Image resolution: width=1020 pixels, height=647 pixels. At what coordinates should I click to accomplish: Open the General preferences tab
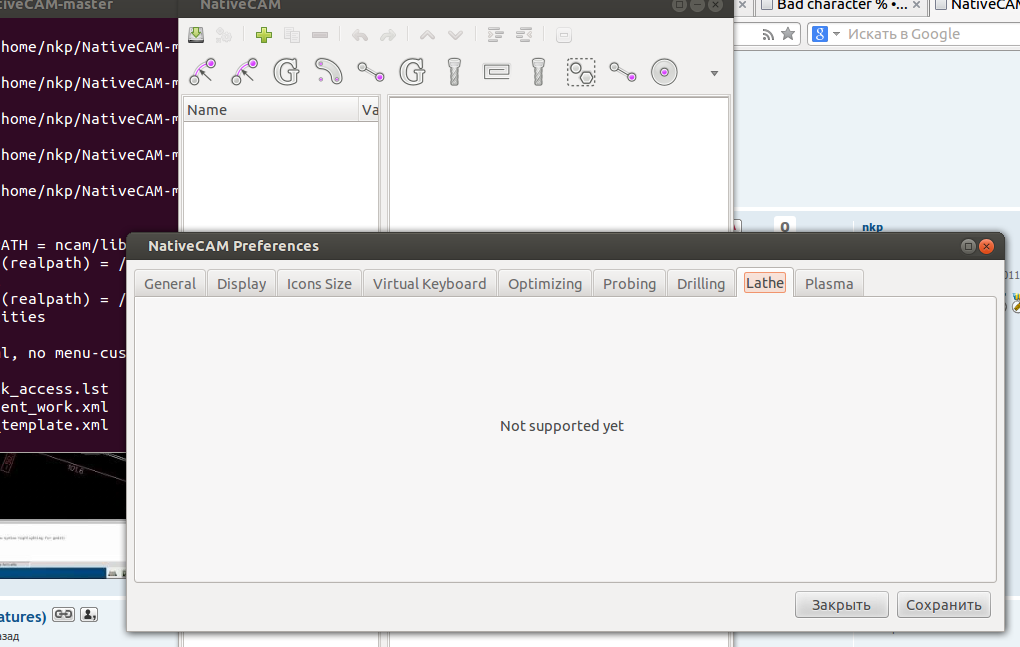pos(170,284)
